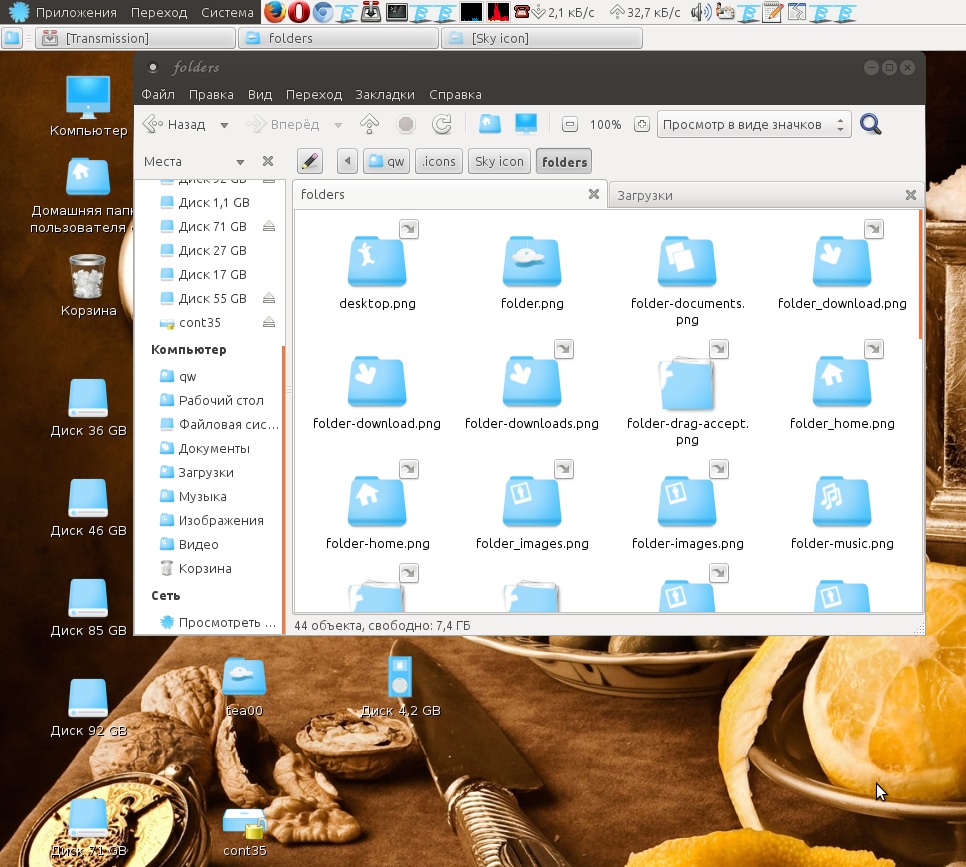The height and width of the screenshot is (867, 966).
Task: Go to Sky icon in path bar
Action: [499, 161]
